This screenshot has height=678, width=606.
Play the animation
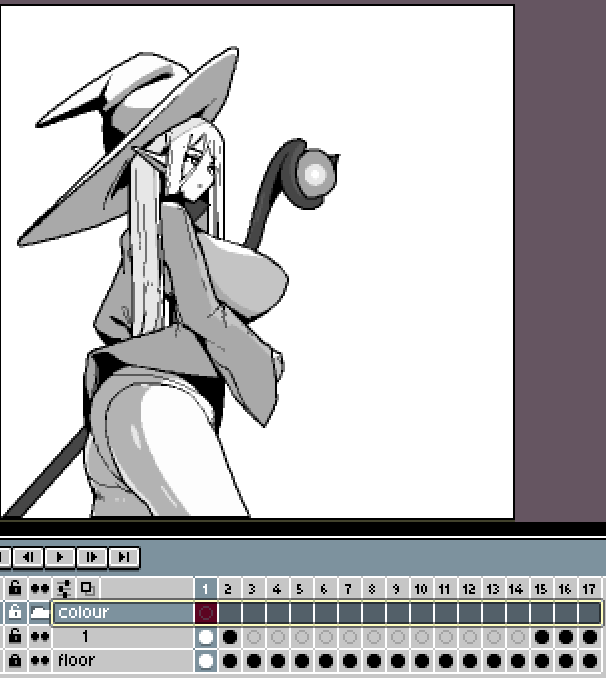pos(60,557)
